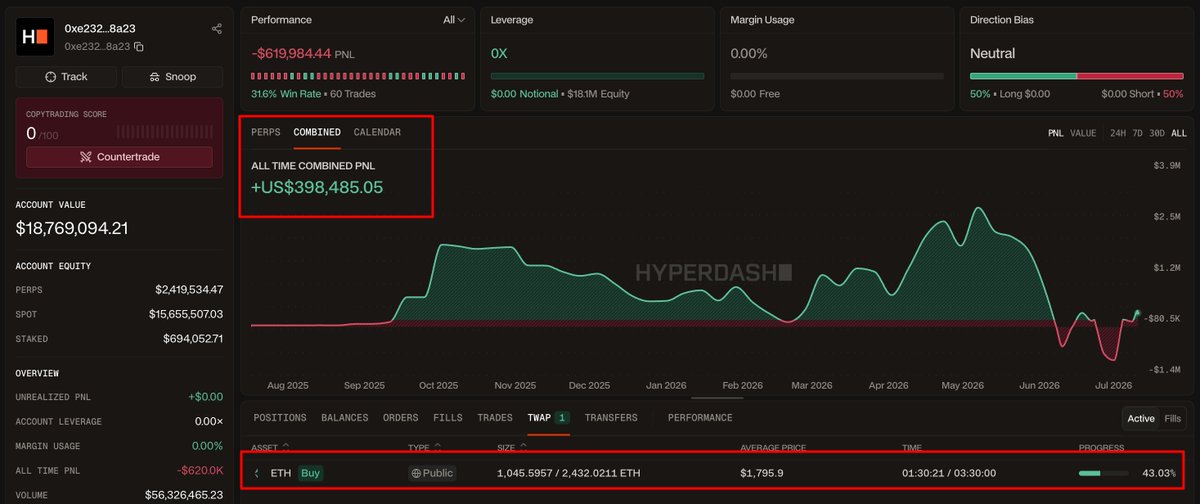
Task: Click the win/loss trade streak bar
Action: click(357, 76)
